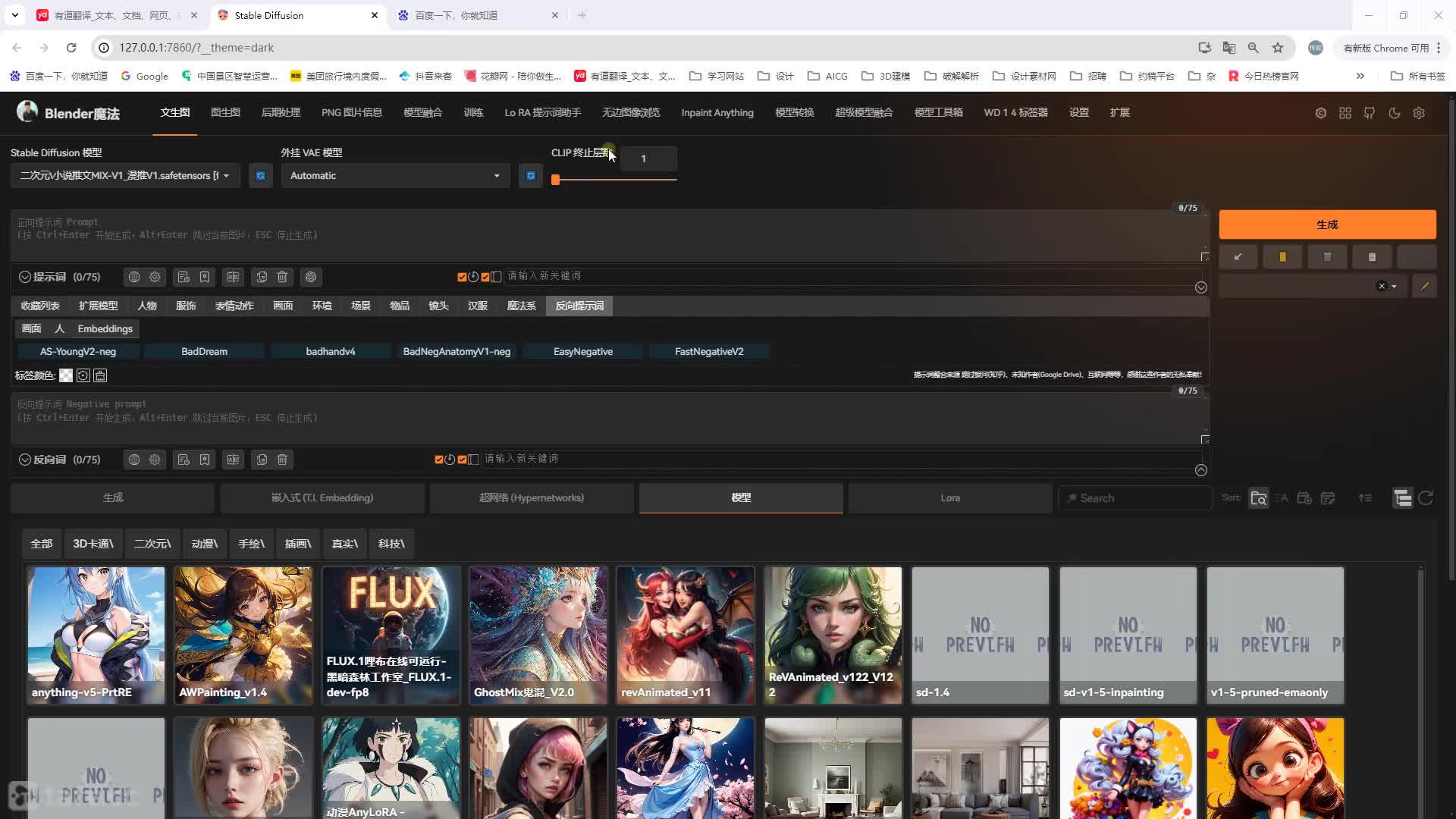Click the arrow icon to read last parameters
This screenshot has height=819, width=1456.
[x=1238, y=257]
